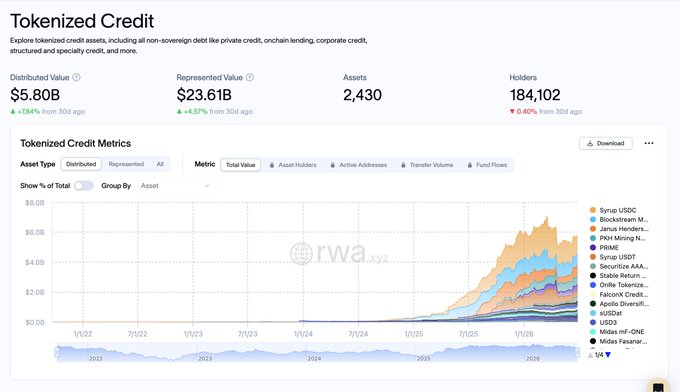Screen dimensions: 680x392
Task: Click the lock icon on Transfer Volume
Action: pos(403,165)
